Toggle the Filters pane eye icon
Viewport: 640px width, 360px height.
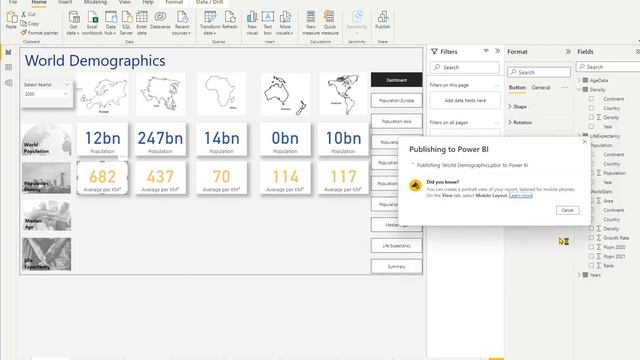point(486,51)
